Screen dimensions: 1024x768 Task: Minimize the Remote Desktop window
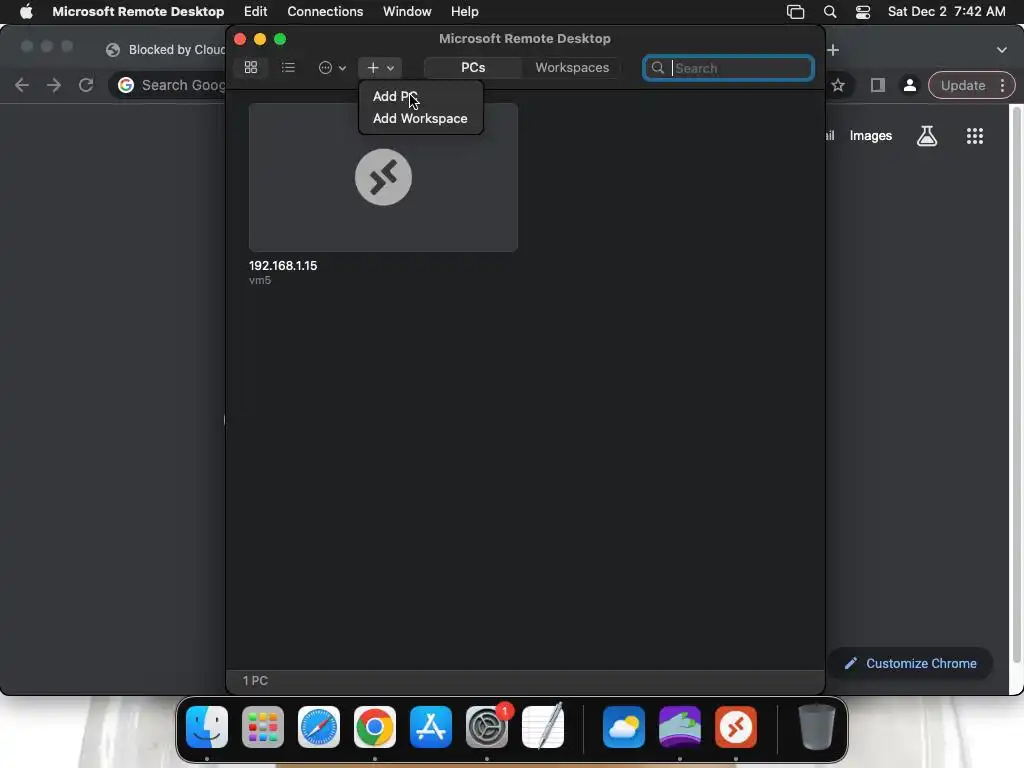tap(260, 39)
